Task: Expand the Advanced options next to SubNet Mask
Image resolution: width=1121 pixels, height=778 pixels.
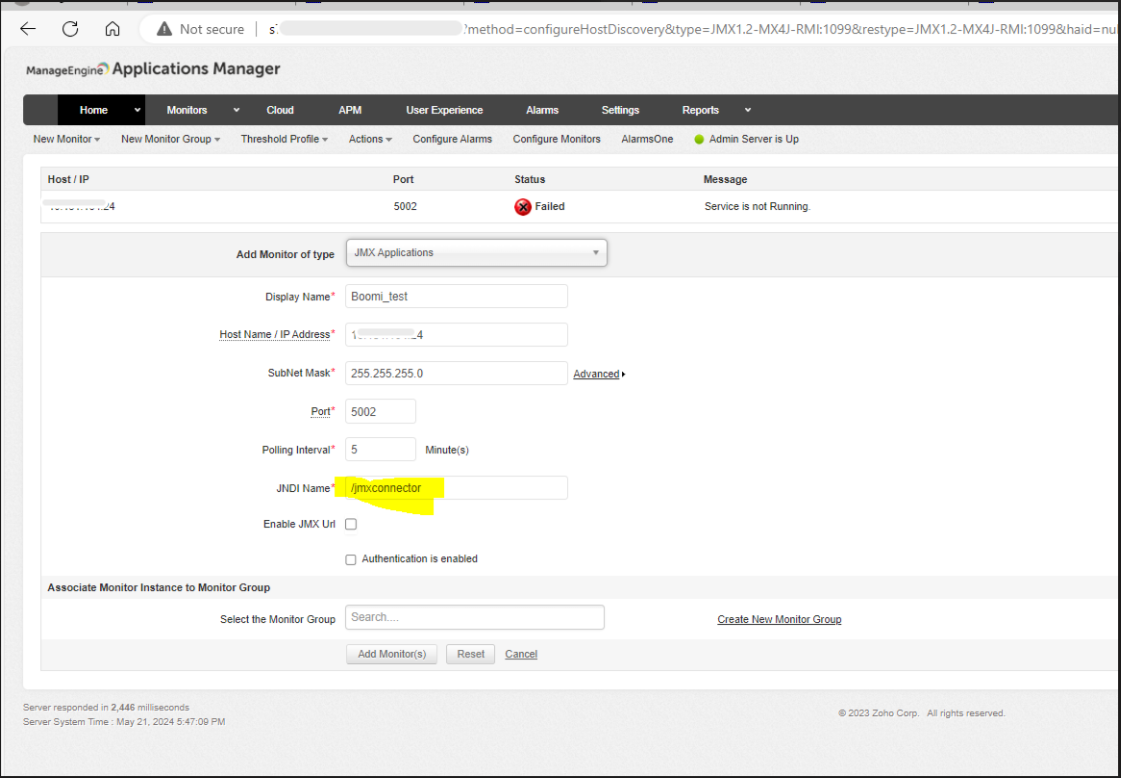Action: click(597, 373)
